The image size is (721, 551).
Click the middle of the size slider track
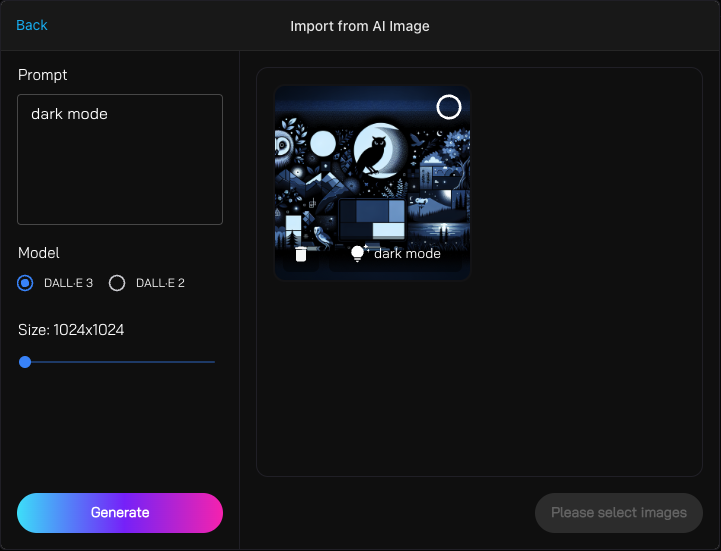pyautogui.click(x=120, y=362)
